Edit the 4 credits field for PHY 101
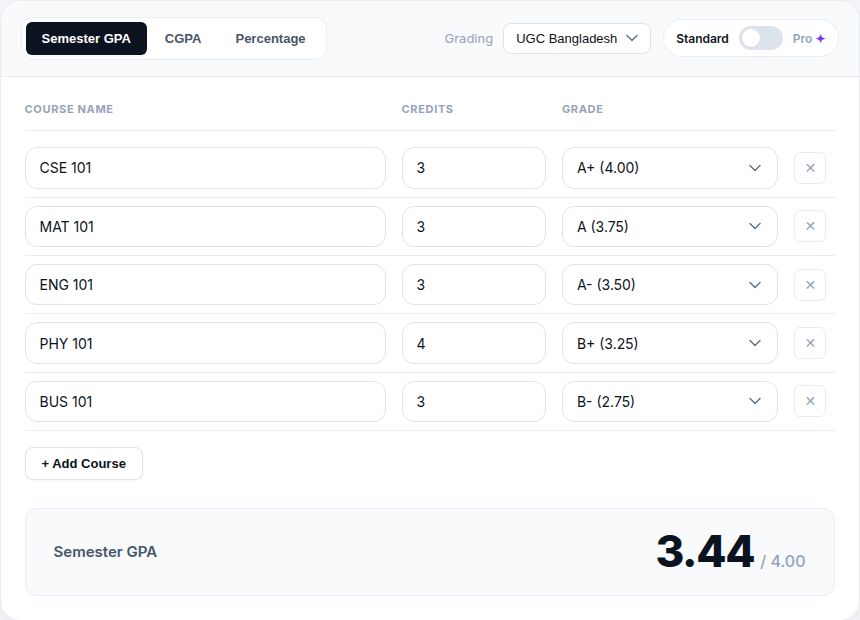 [x=474, y=343]
